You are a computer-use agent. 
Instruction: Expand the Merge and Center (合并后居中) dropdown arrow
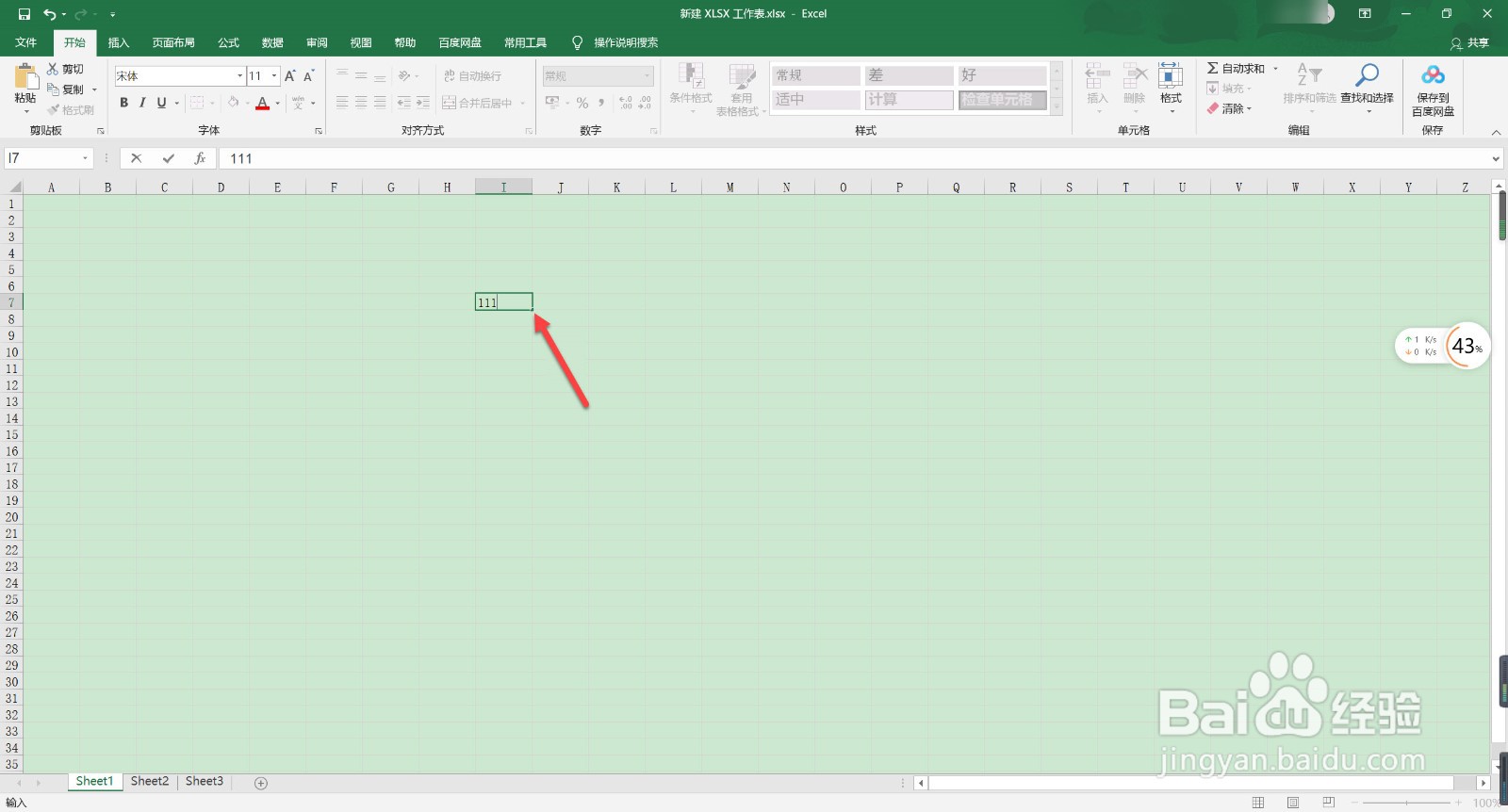523,103
